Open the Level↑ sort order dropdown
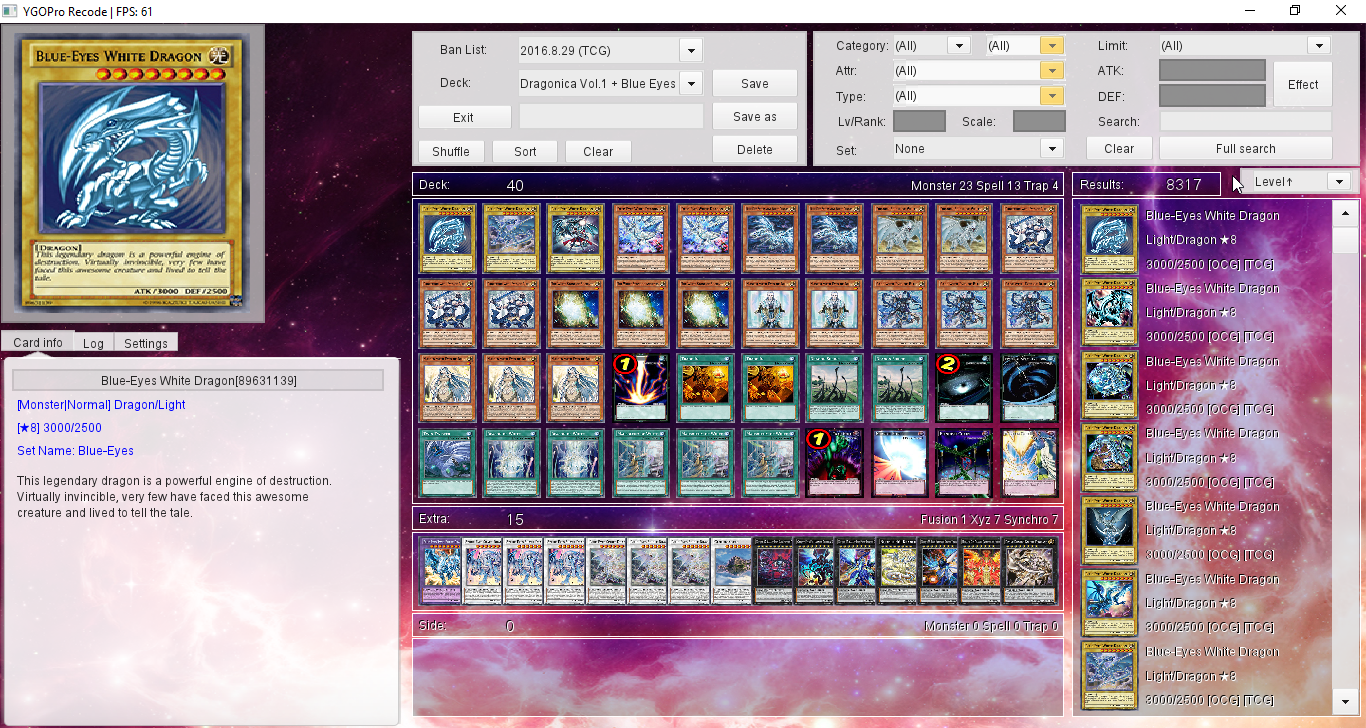1366x728 pixels. (x=1298, y=181)
